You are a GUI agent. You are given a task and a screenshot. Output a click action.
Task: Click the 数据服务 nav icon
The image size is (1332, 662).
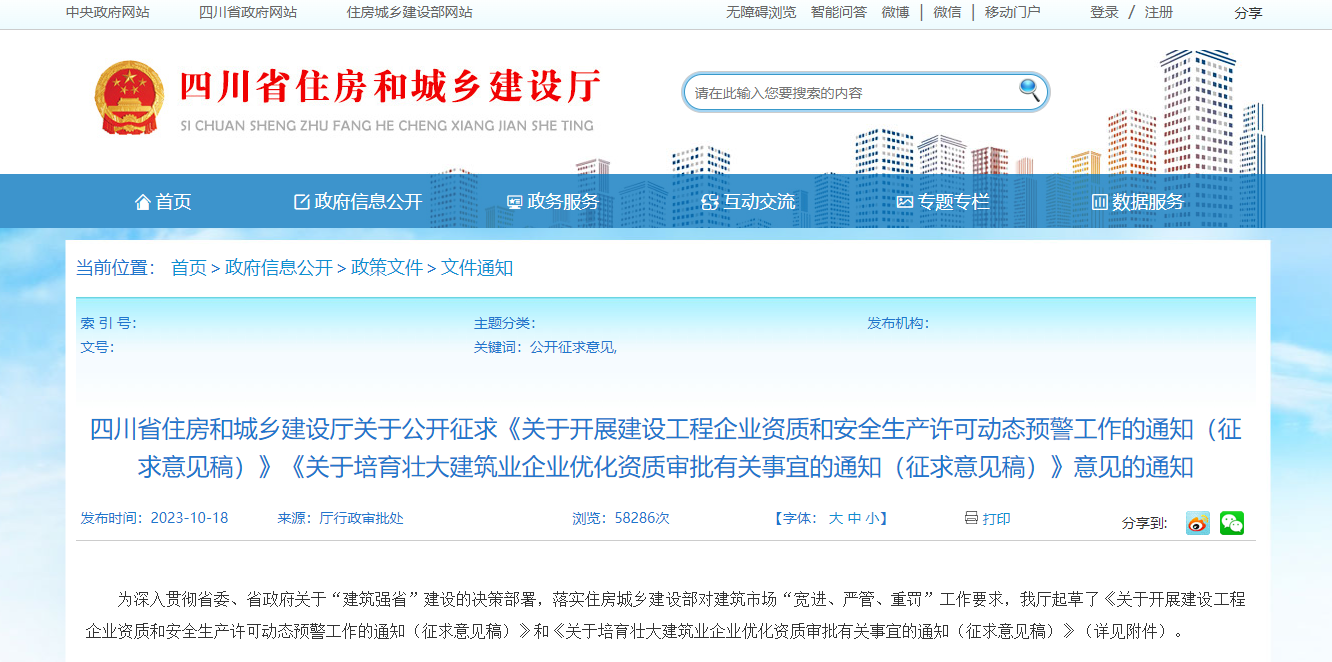point(1098,200)
